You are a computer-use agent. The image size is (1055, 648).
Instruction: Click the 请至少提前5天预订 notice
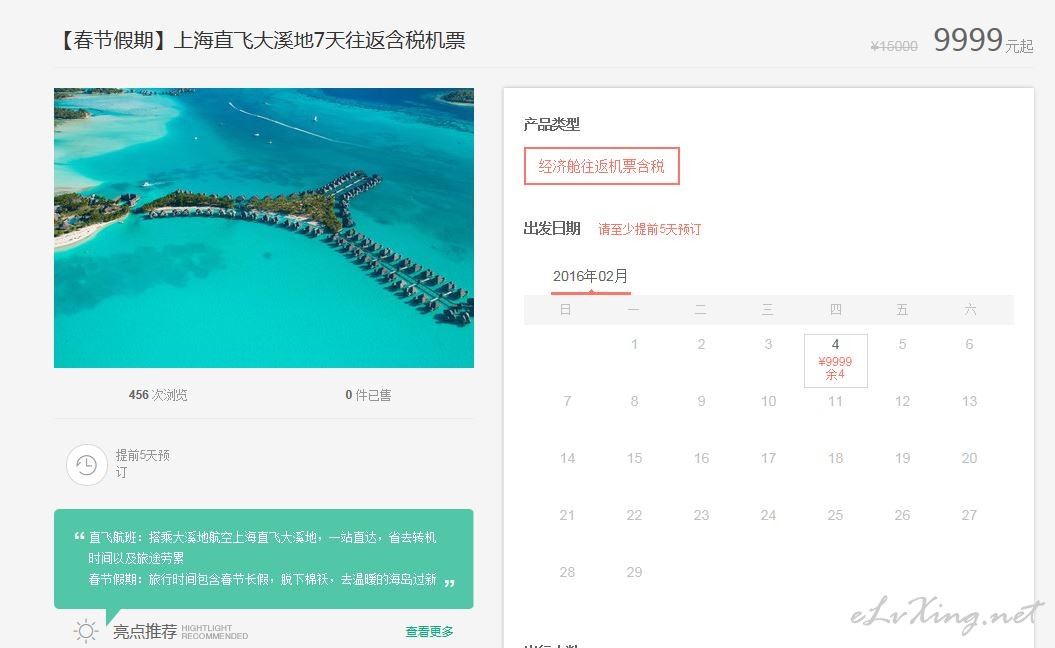[649, 229]
